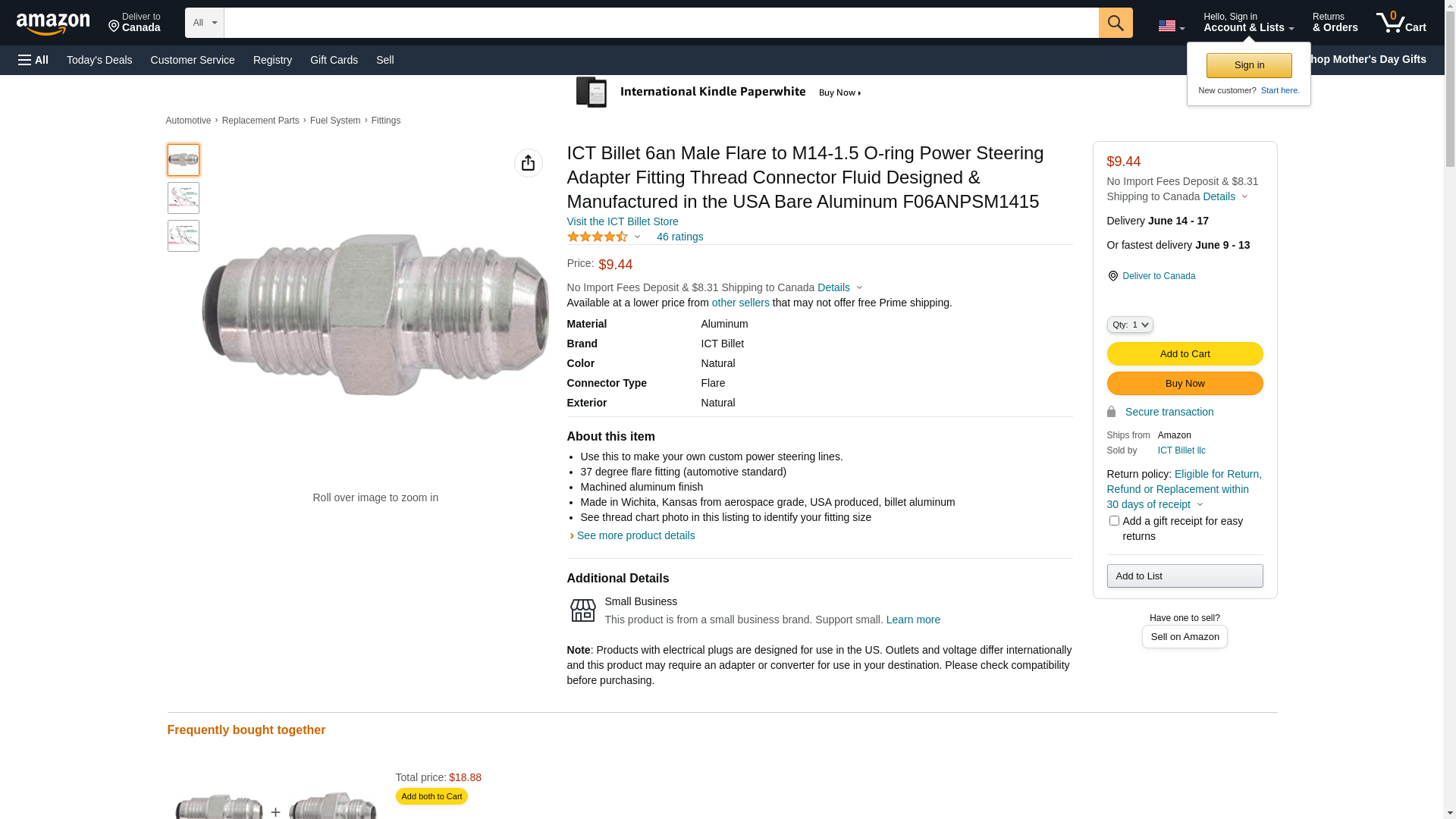Click the 4.5-star rating icon
The image size is (1456, 819).
[598, 237]
